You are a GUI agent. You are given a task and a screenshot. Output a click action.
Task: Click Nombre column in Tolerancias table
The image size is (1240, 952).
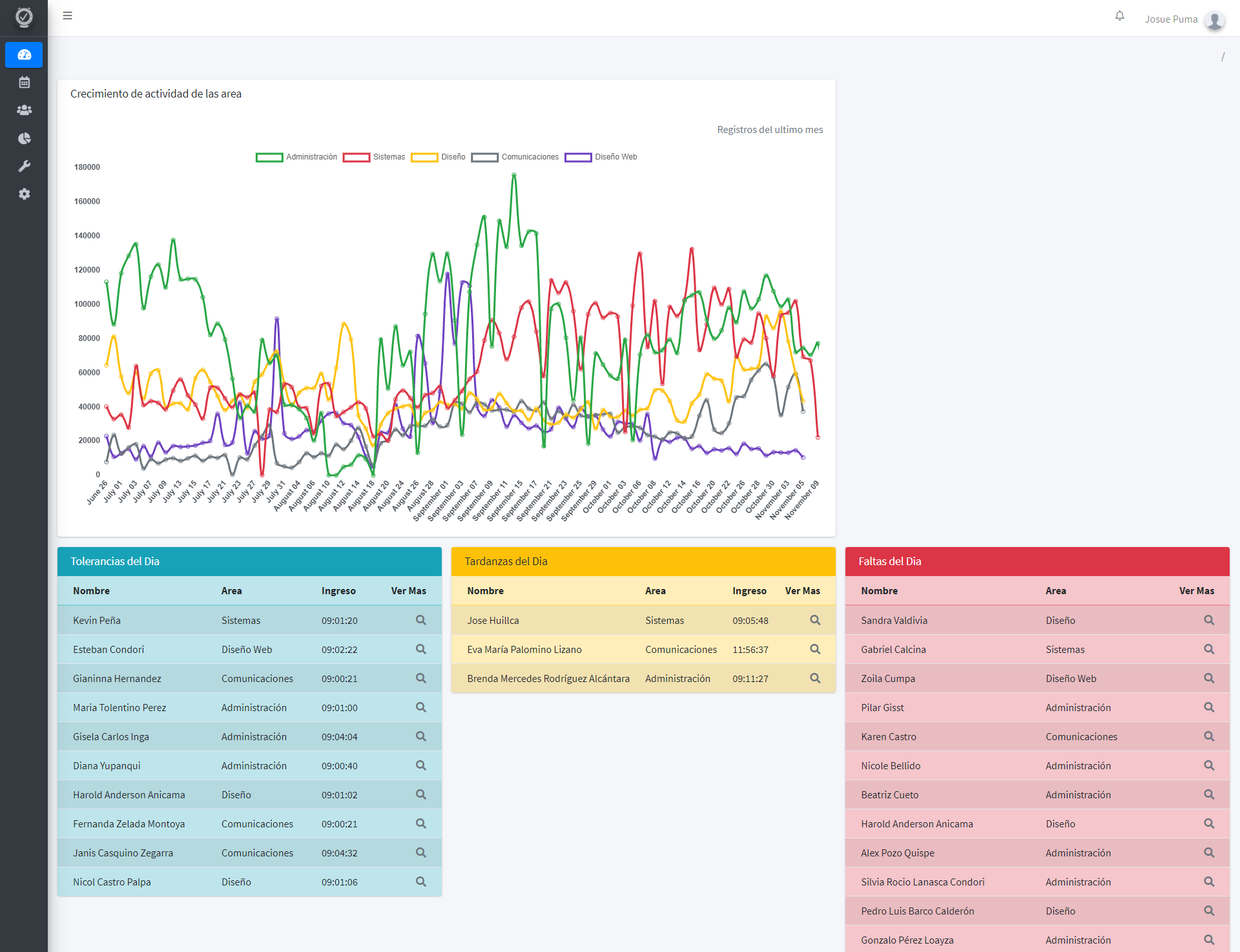(x=91, y=590)
